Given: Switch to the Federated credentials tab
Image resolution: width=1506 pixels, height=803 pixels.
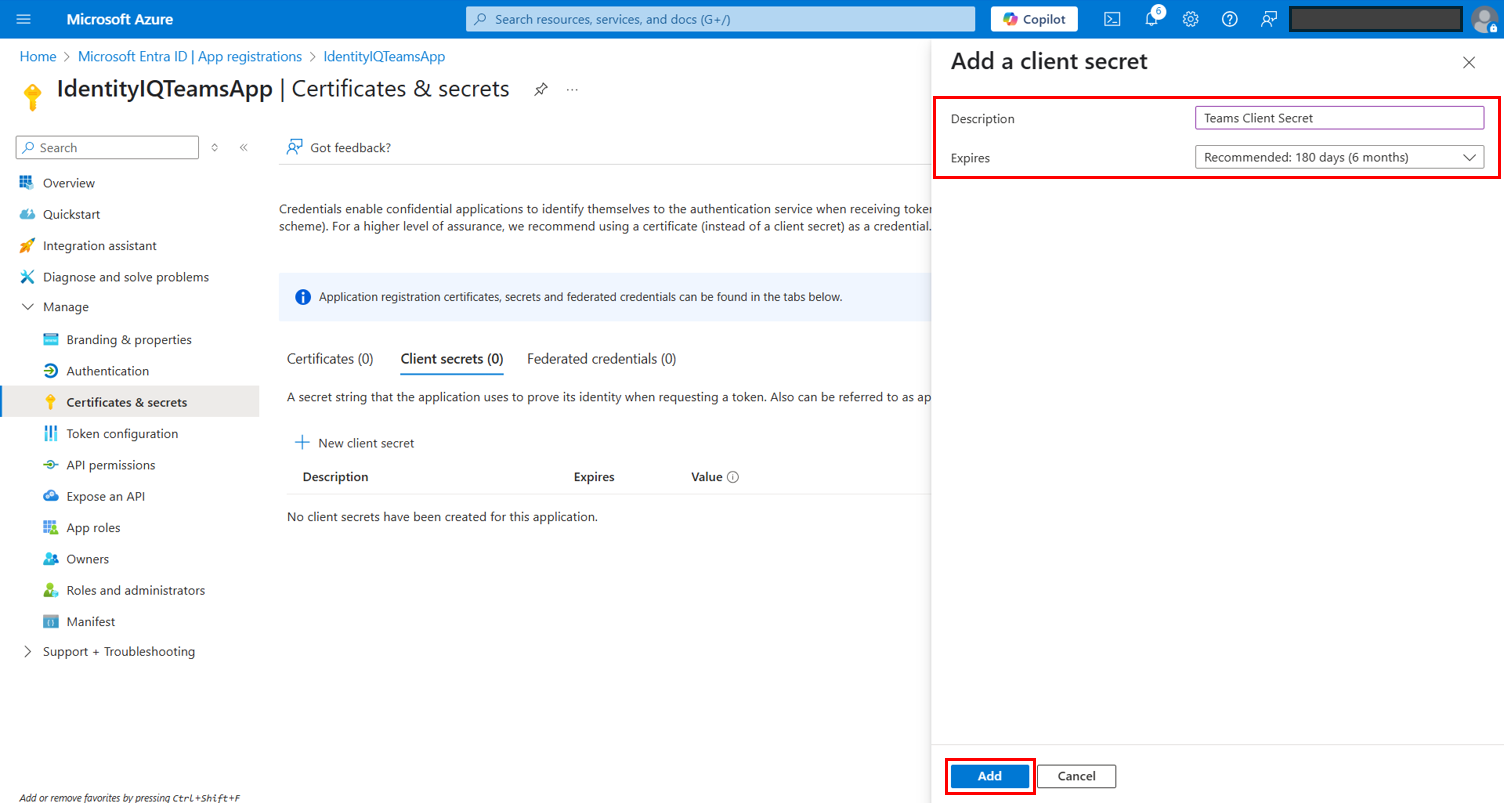Looking at the screenshot, I should coord(601,359).
